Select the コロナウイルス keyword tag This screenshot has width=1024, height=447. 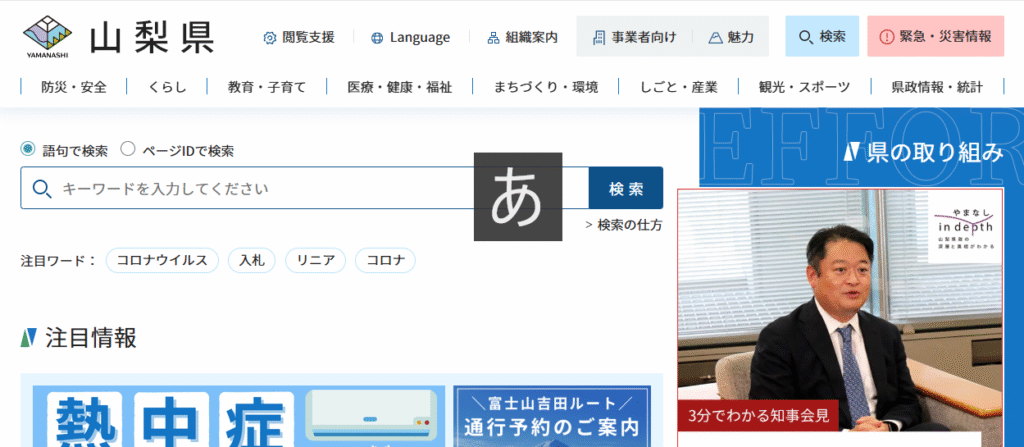tap(162, 260)
